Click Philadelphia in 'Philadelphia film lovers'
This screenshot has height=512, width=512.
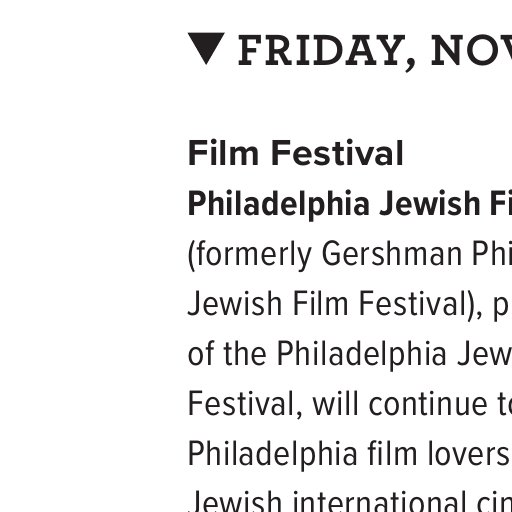click(273, 455)
